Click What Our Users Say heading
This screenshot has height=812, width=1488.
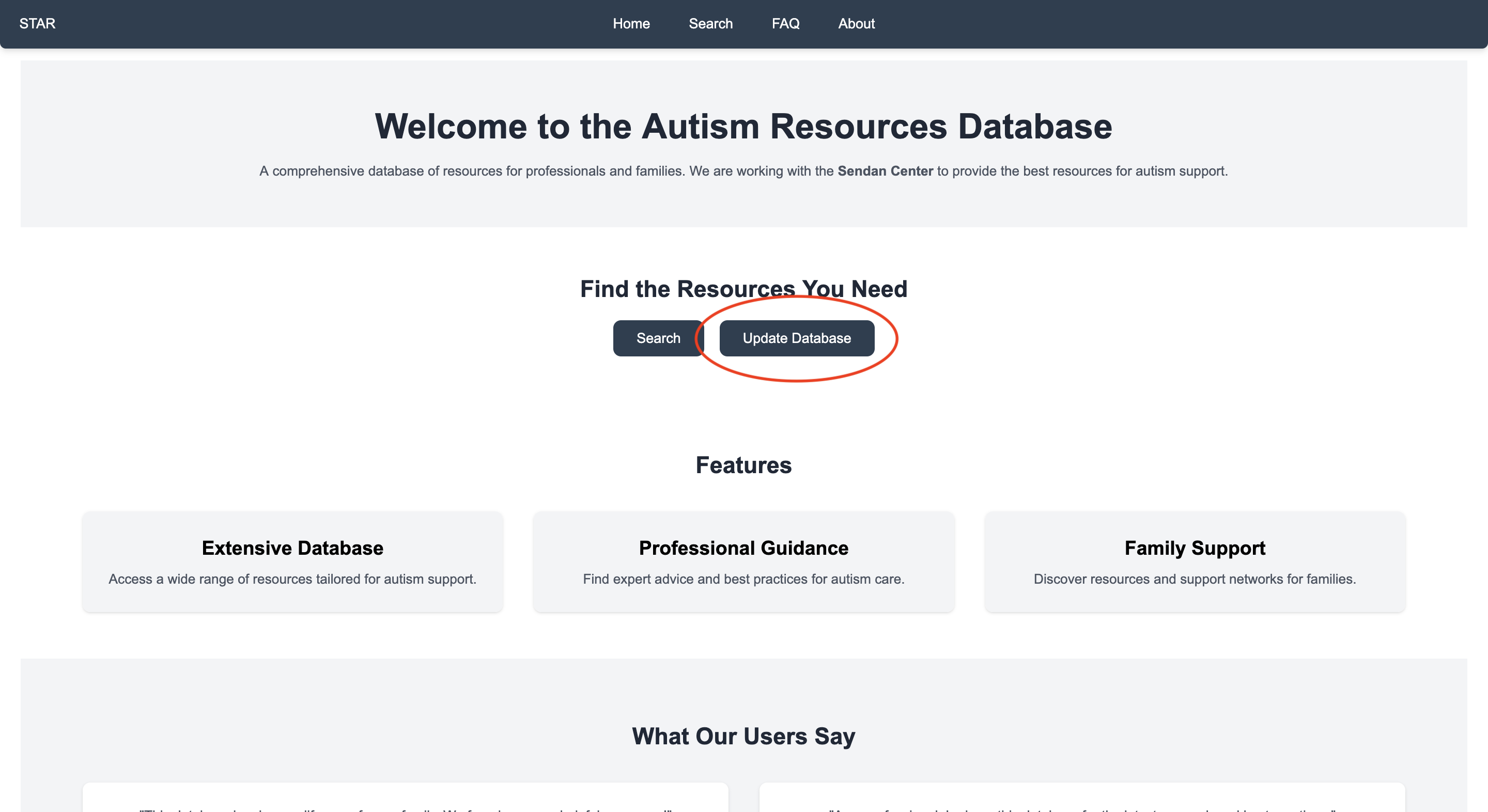pyautogui.click(x=743, y=736)
